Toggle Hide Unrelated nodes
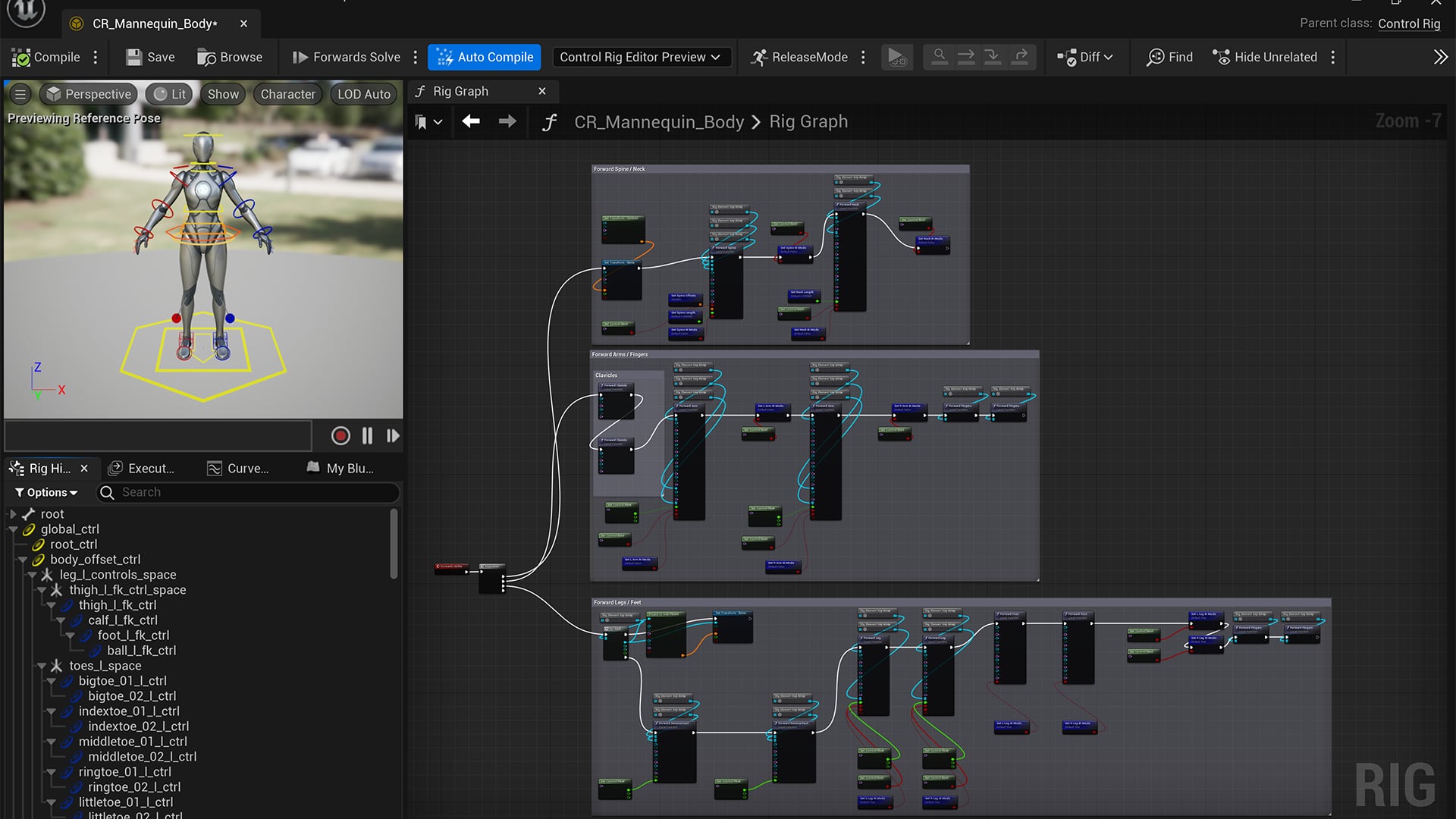Viewport: 1456px width, 819px height. pos(1264,56)
